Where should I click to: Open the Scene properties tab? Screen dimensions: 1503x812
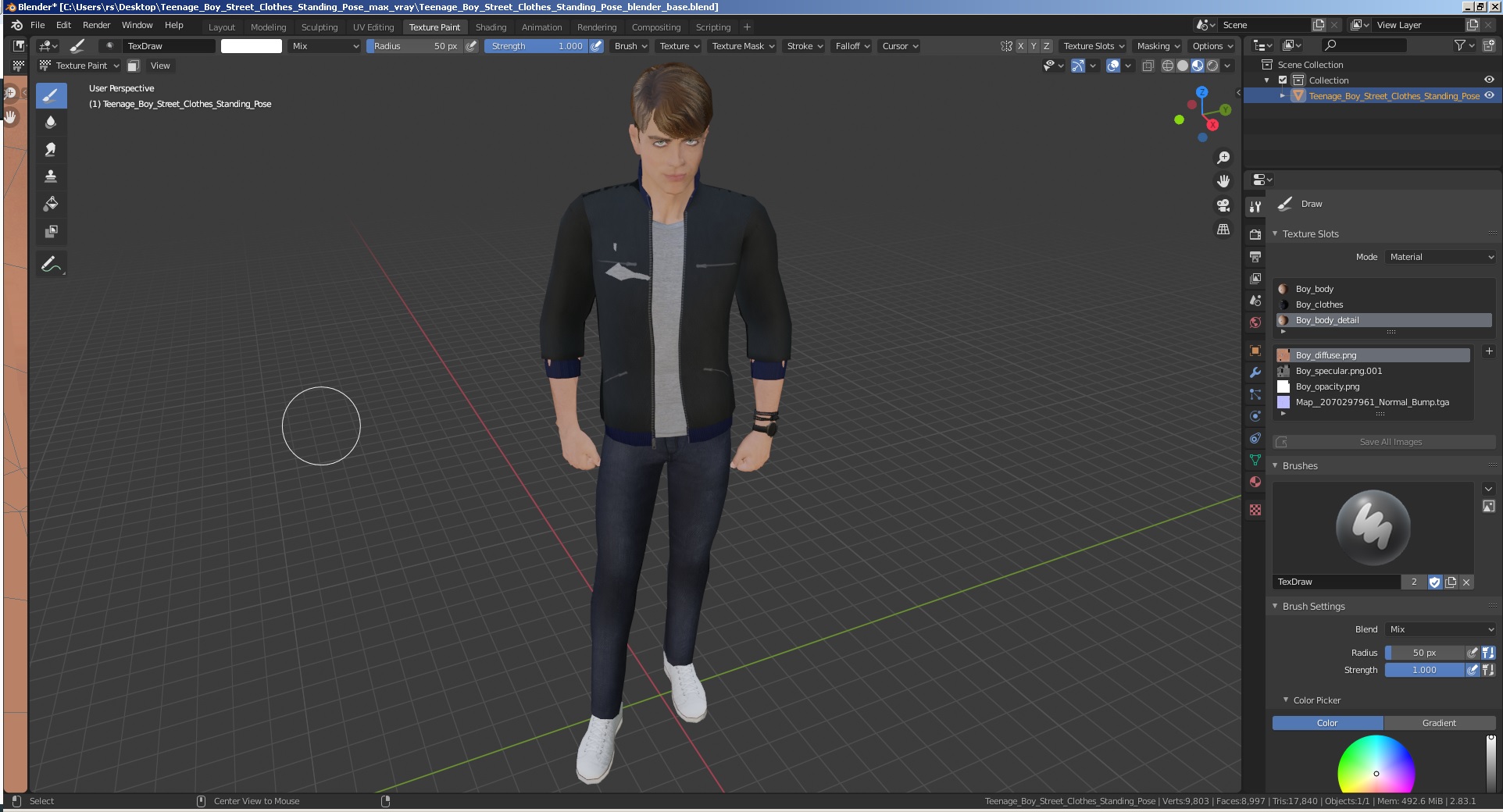coord(1255,301)
